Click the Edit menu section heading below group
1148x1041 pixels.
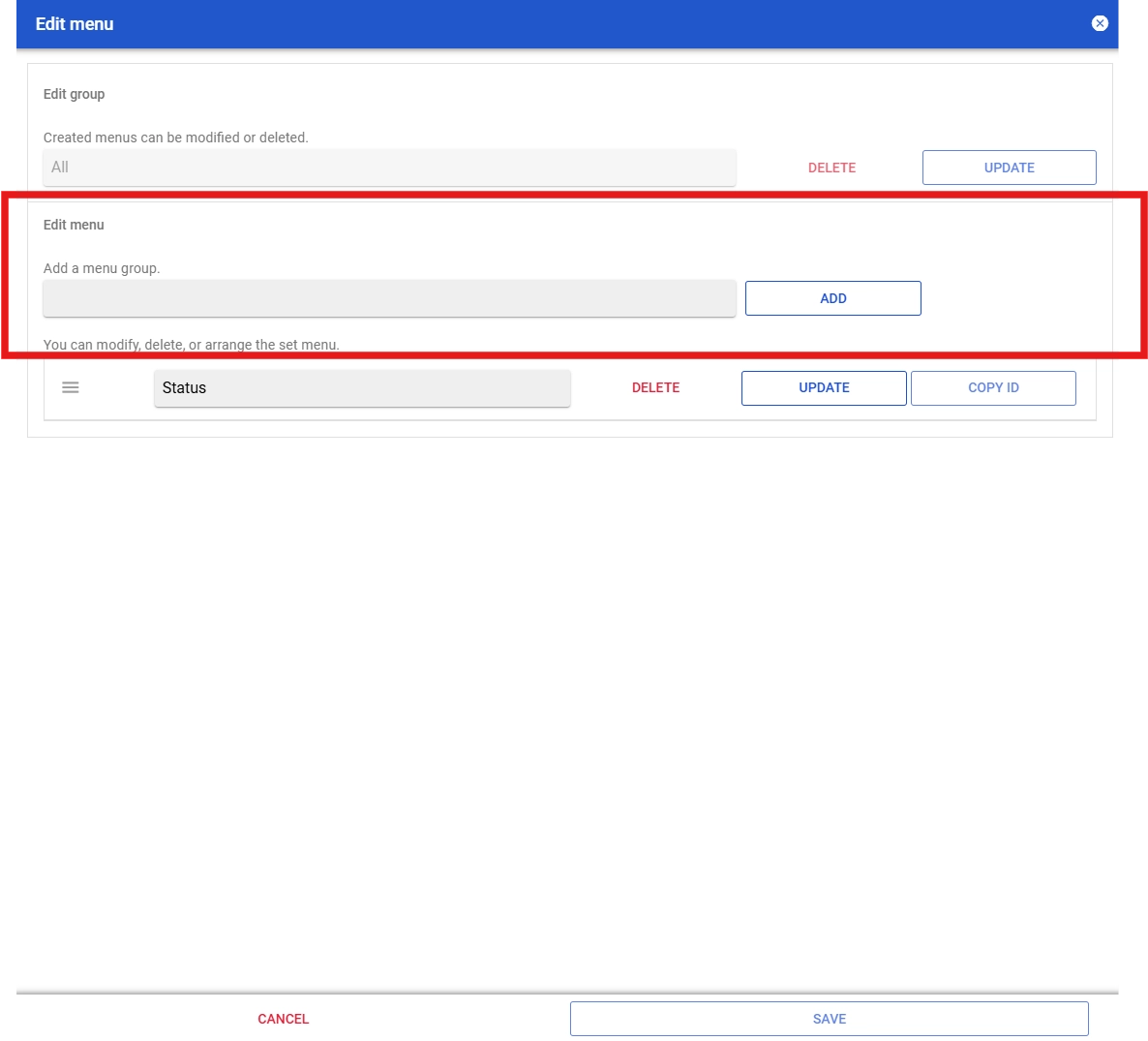(74, 225)
